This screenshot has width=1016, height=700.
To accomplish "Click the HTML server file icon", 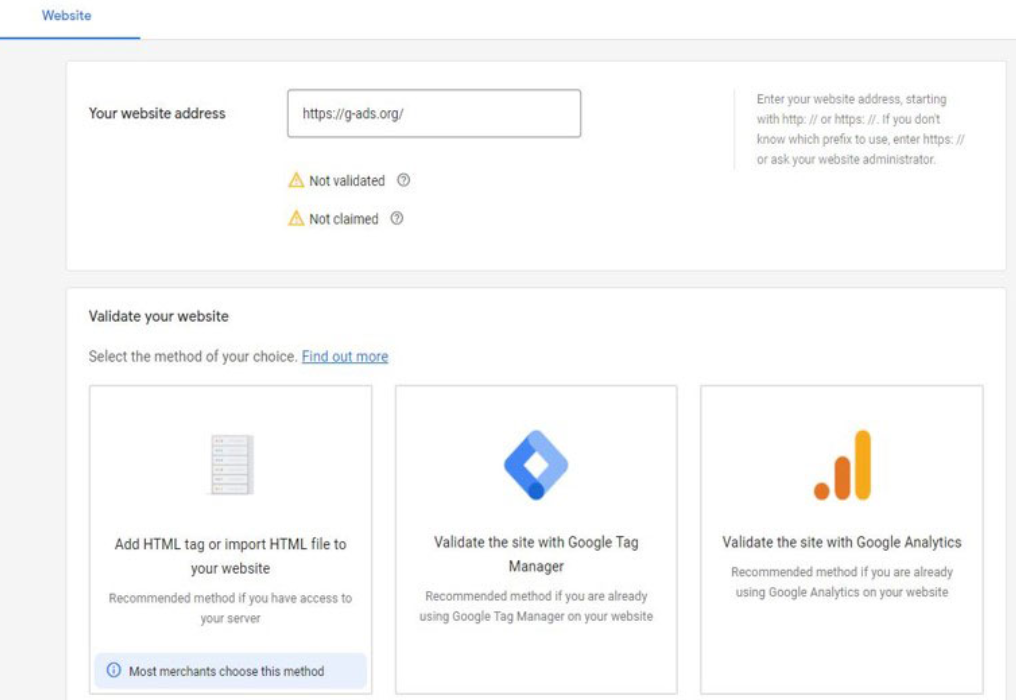I will coord(231,465).
